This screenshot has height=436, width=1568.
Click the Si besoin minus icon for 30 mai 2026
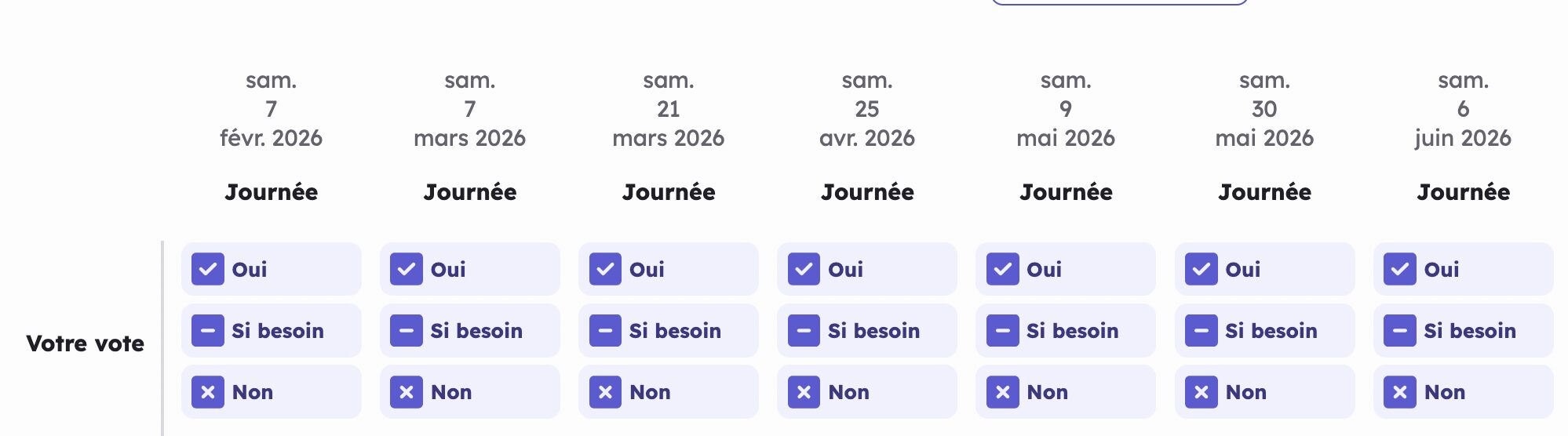[1202, 331]
